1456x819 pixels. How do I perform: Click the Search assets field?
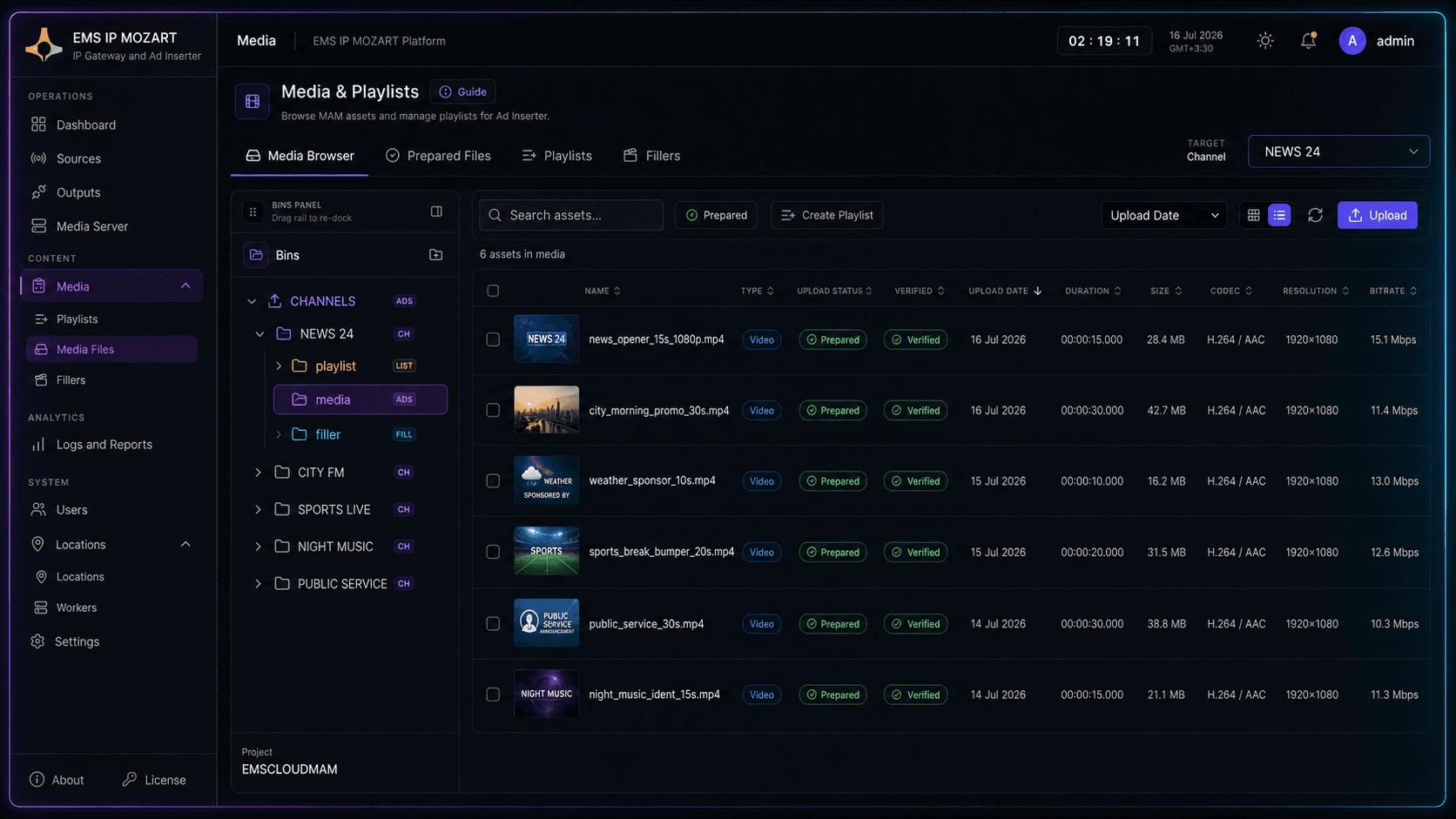571,215
